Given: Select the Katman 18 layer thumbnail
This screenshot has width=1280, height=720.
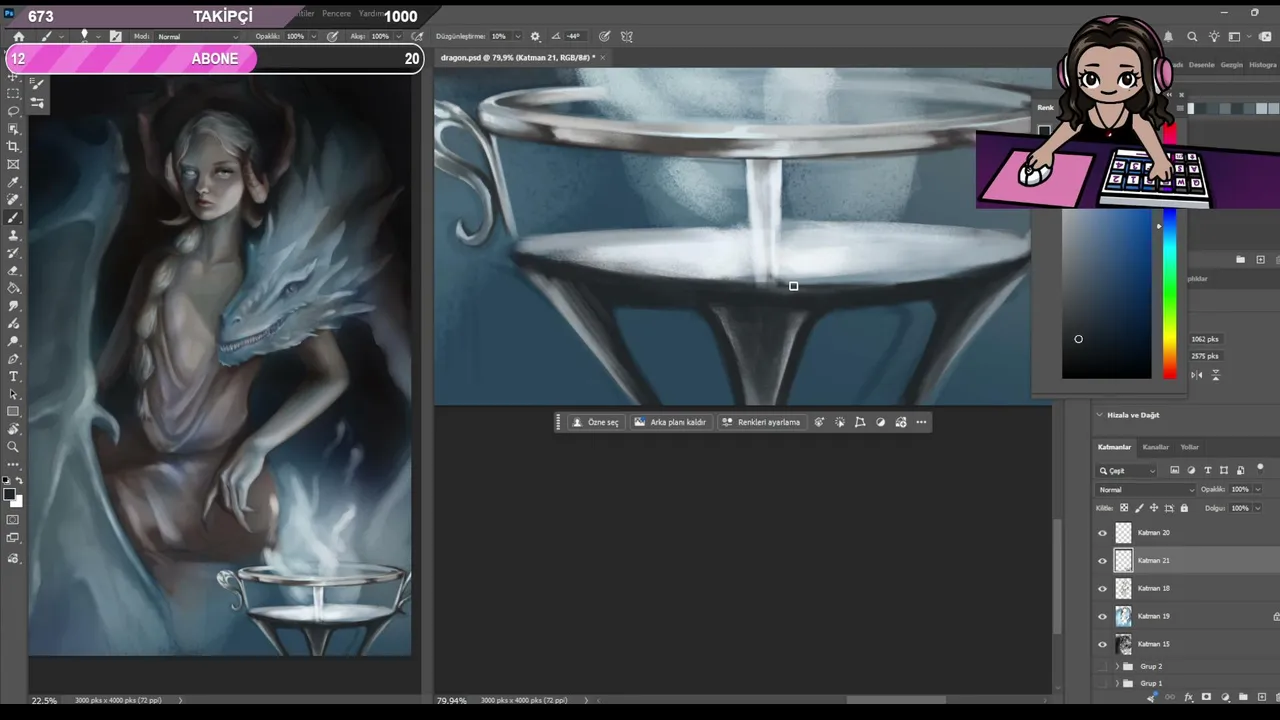Looking at the screenshot, I should pyautogui.click(x=1124, y=589).
